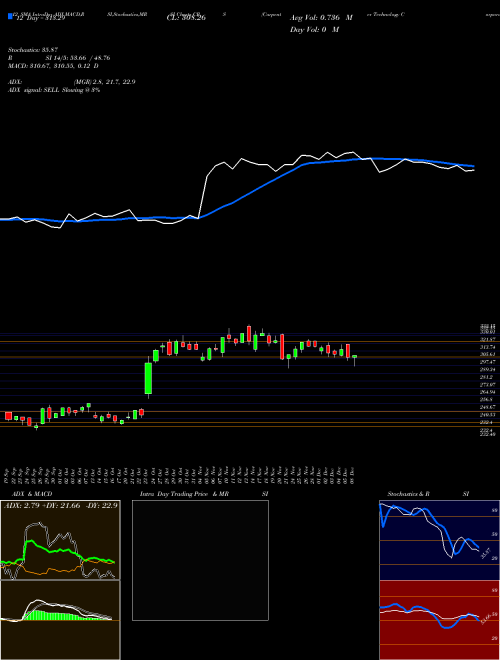Select the 312.74 price axis label
The width and height of the screenshot is (500, 660).
tap(488, 347)
